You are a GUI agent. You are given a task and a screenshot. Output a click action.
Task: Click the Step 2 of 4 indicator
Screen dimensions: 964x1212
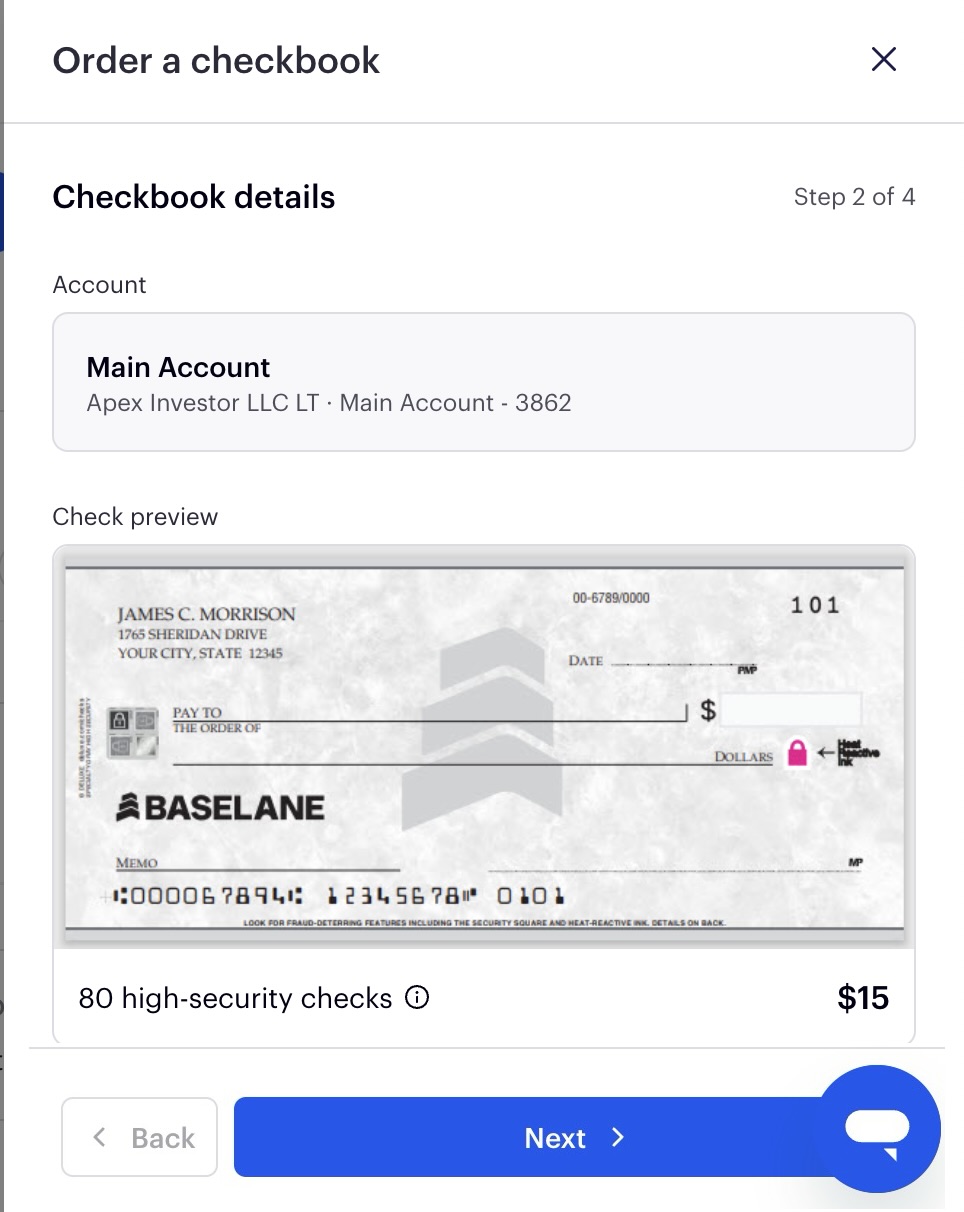click(854, 197)
